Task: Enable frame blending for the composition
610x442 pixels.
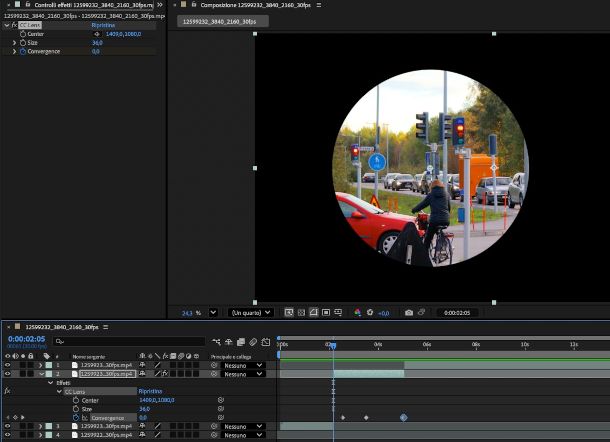Action: click(x=241, y=342)
